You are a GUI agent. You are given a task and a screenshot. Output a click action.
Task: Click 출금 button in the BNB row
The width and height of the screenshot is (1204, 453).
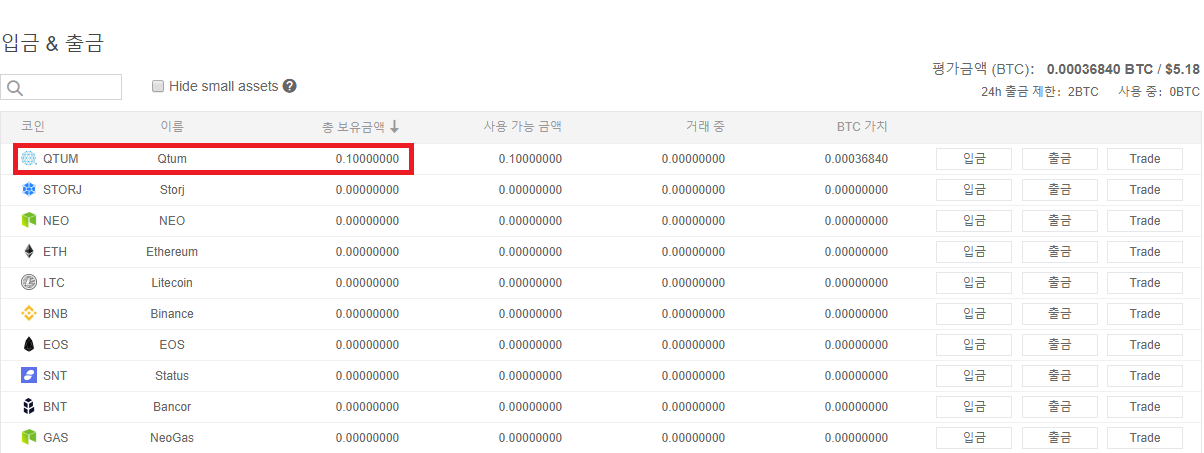coord(1060,314)
